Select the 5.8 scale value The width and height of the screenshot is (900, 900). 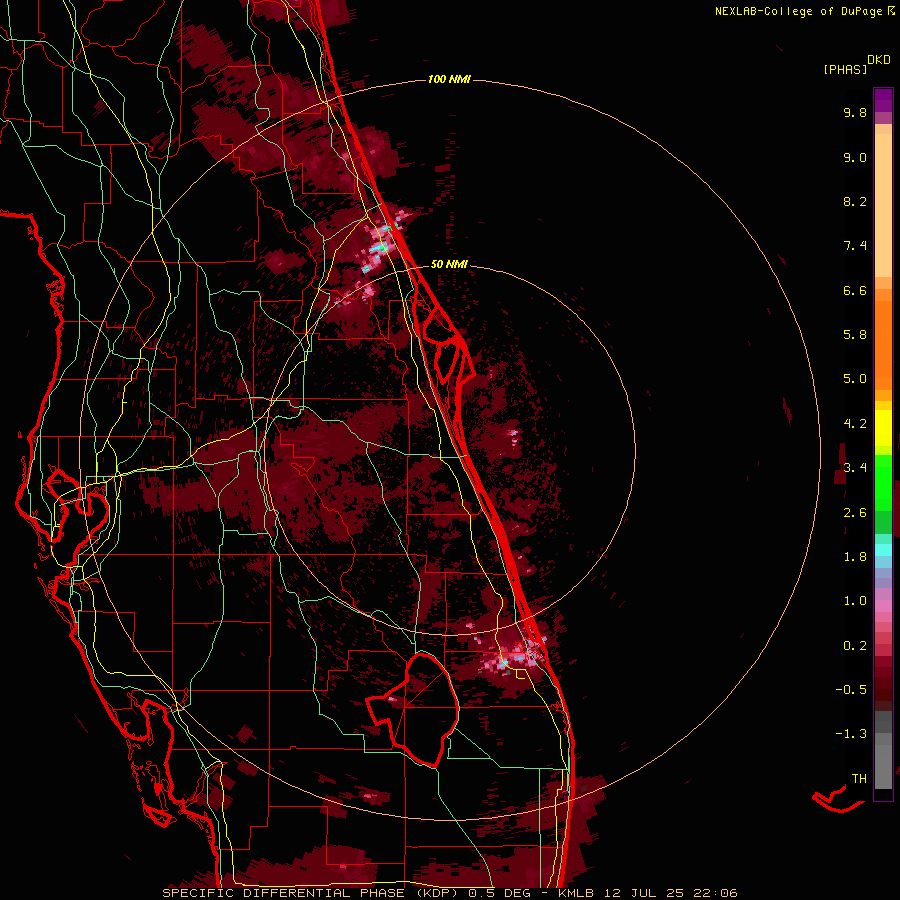tap(855, 335)
